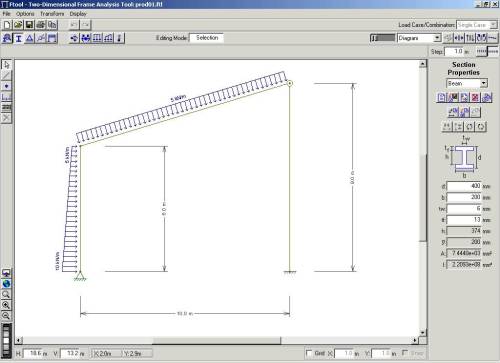
Task: Open the Uniform Load toolbar icon
Action: [97, 38]
